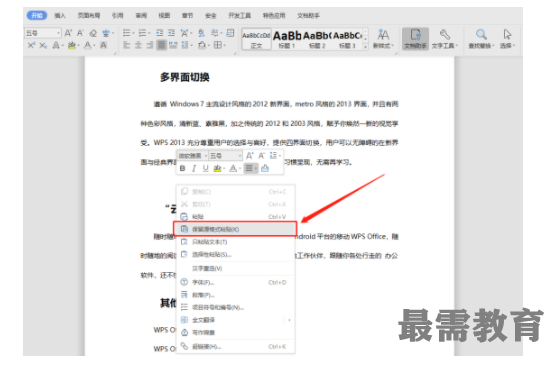This screenshot has width=550, height=365.
Task: Click borders grid icon in ribbon
Action: click(218, 45)
